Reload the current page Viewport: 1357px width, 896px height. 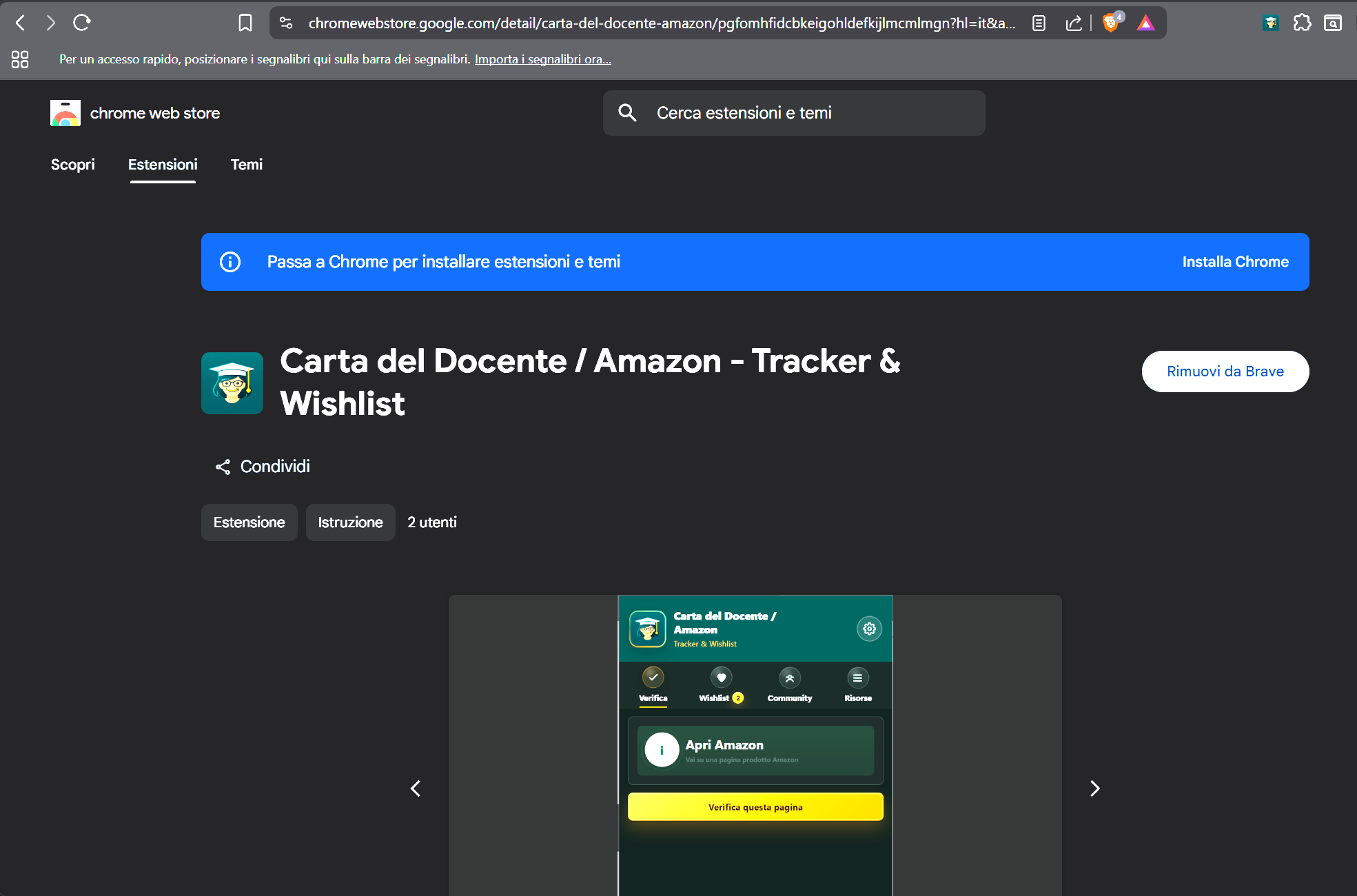pyautogui.click(x=82, y=23)
